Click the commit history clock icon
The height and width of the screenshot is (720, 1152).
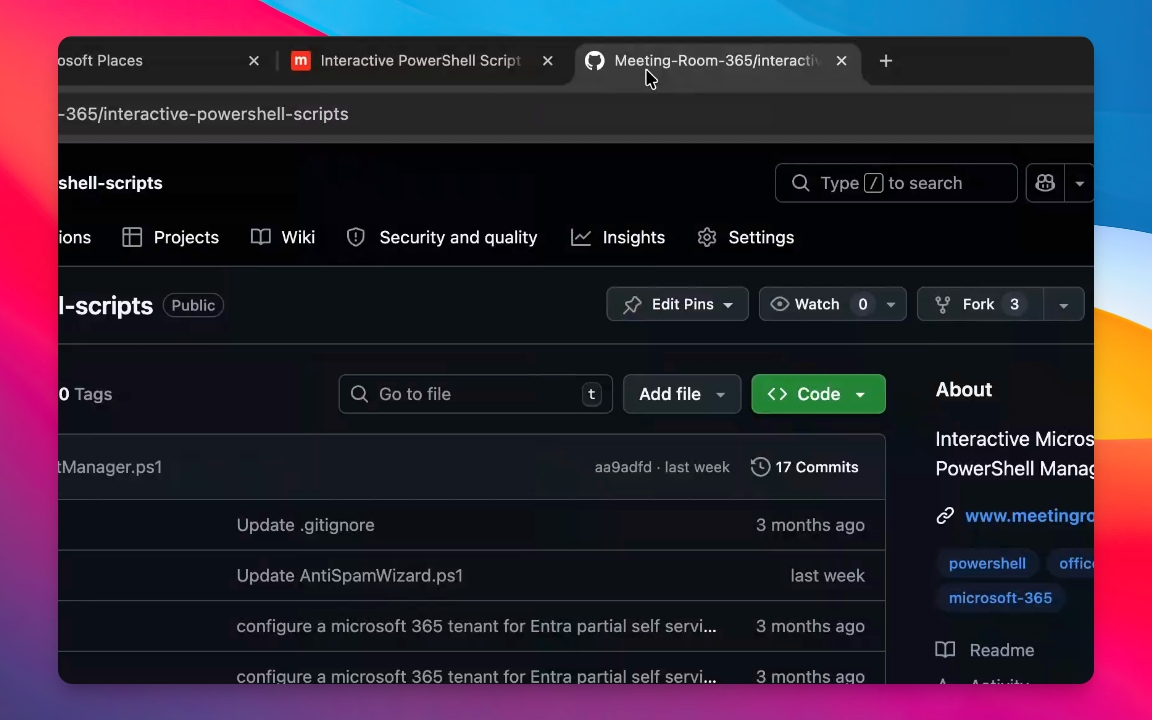click(760, 467)
